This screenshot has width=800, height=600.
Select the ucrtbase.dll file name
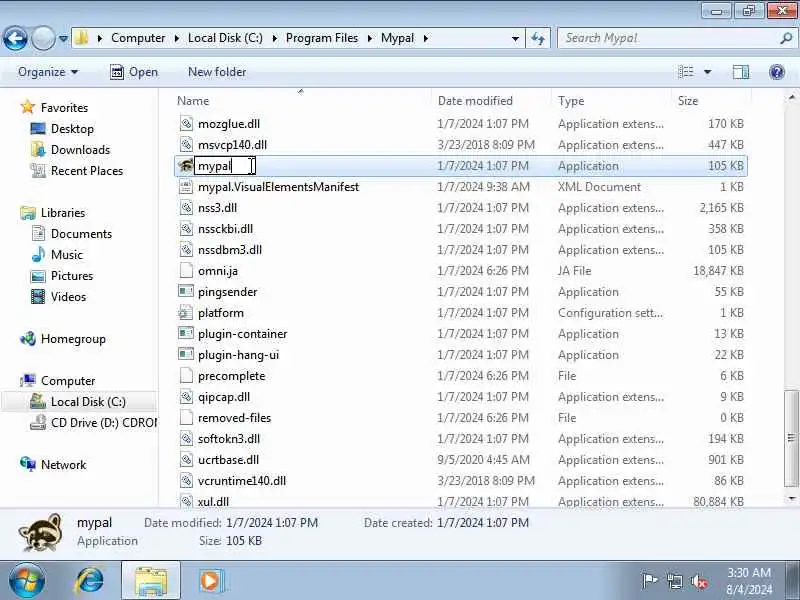pyautogui.click(x=228, y=460)
